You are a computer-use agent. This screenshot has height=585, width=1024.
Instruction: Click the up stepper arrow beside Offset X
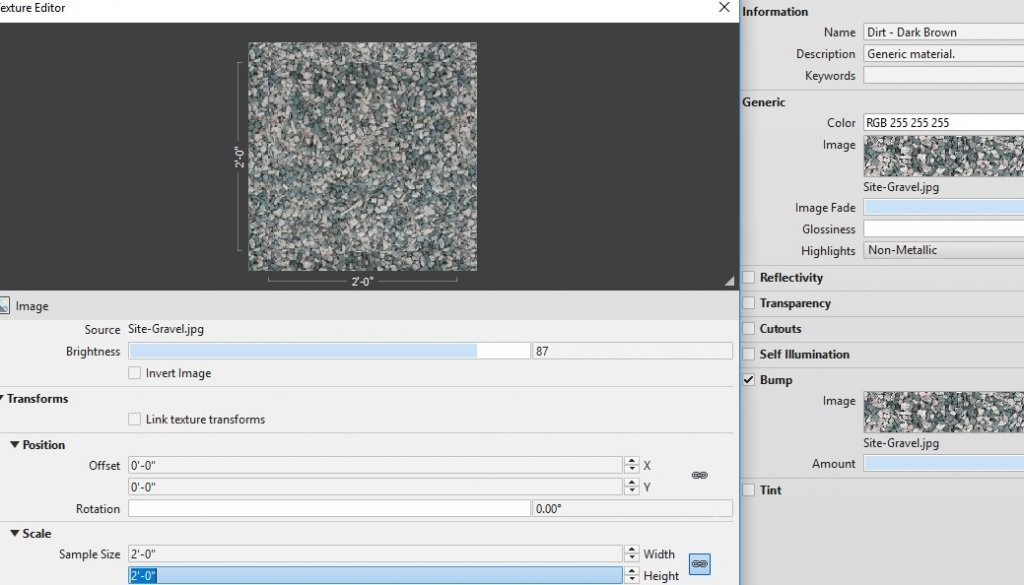631,460
